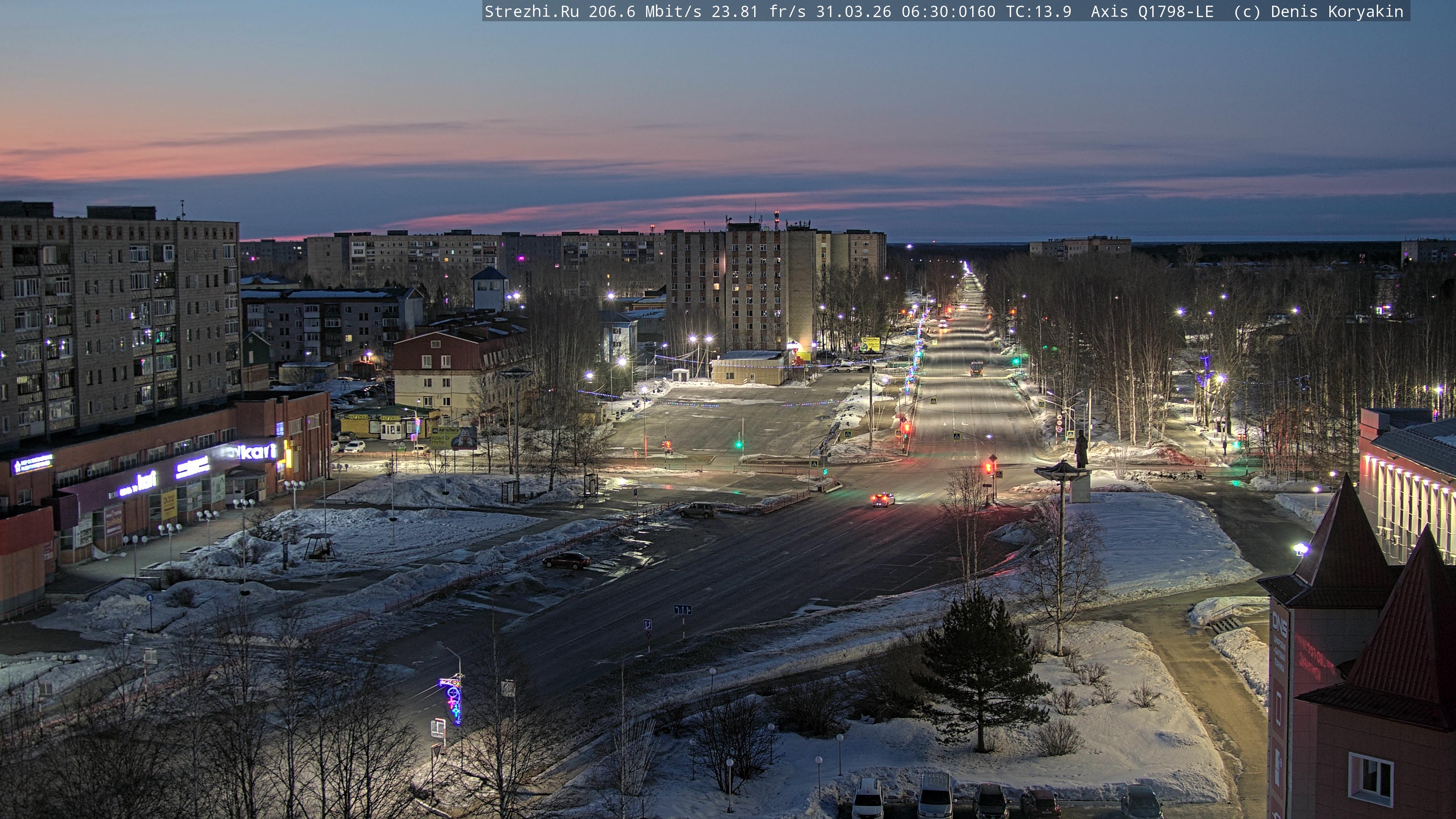Screen dimensions: 1456x819
Task: Click the Denis Koryakin copyright text
Action: (1337, 11)
